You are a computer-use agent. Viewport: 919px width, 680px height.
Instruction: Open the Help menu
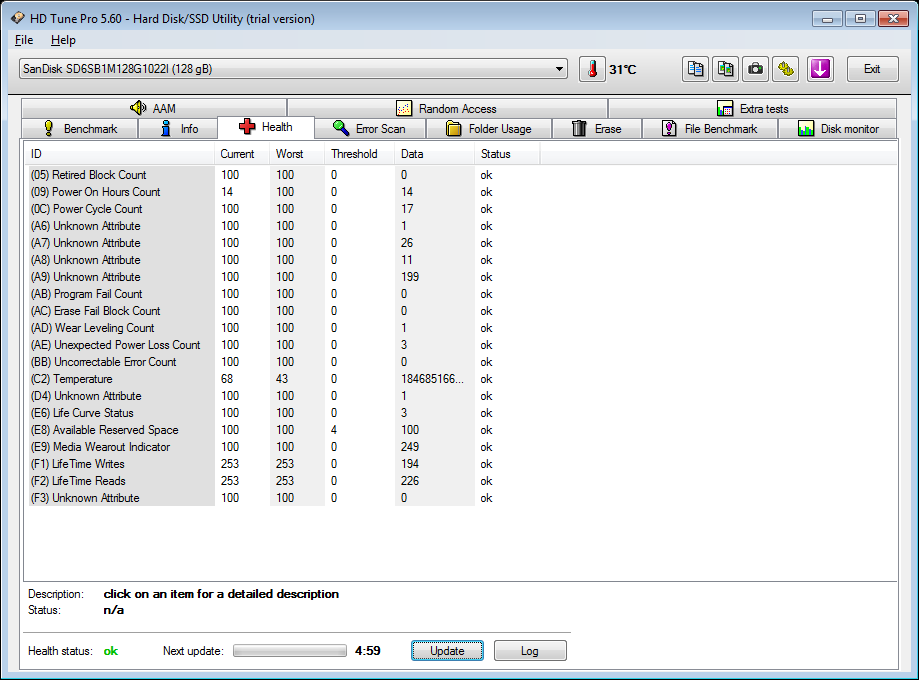point(63,40)
